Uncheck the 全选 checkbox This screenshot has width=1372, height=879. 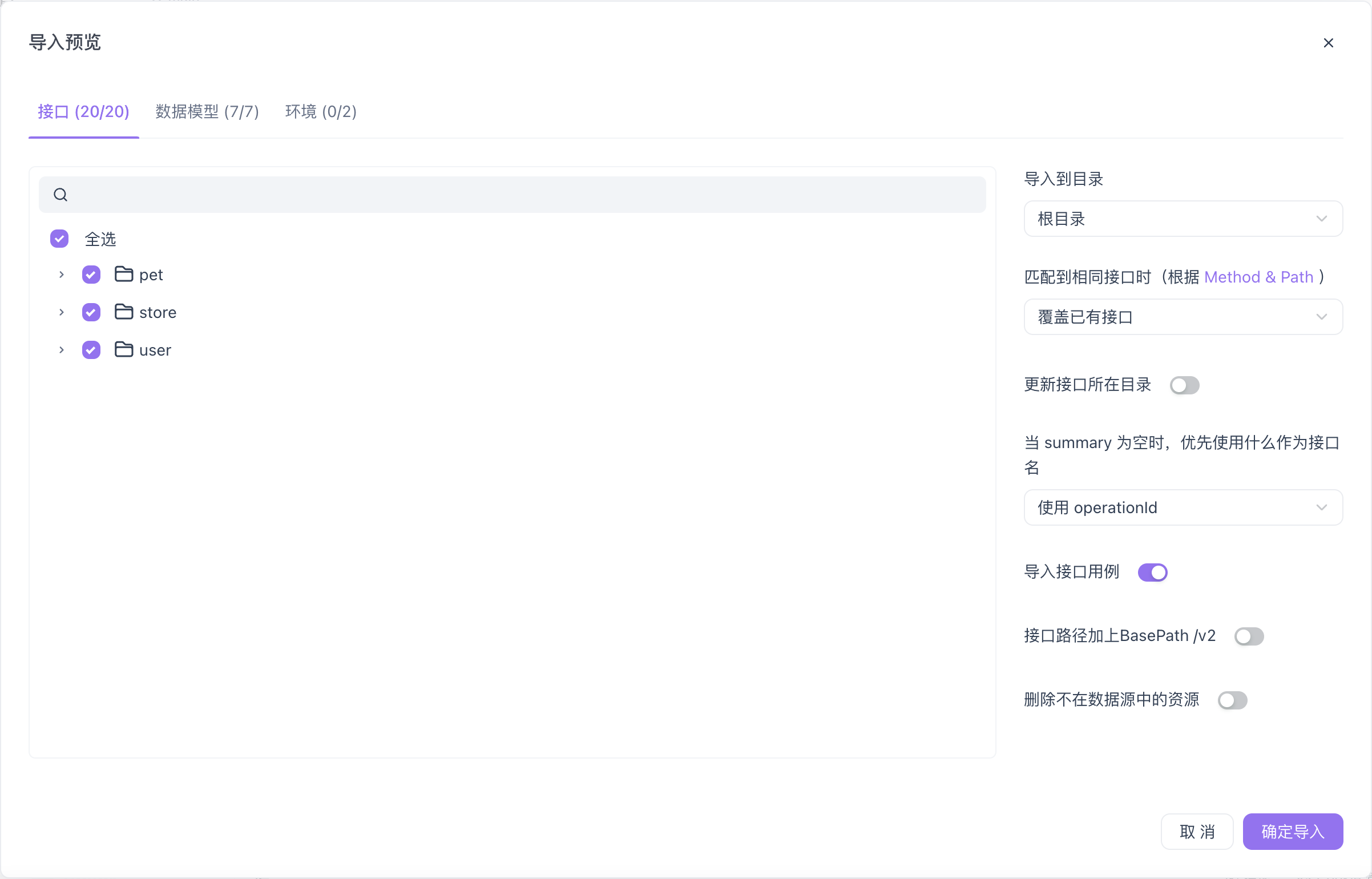tap(59, 239)
